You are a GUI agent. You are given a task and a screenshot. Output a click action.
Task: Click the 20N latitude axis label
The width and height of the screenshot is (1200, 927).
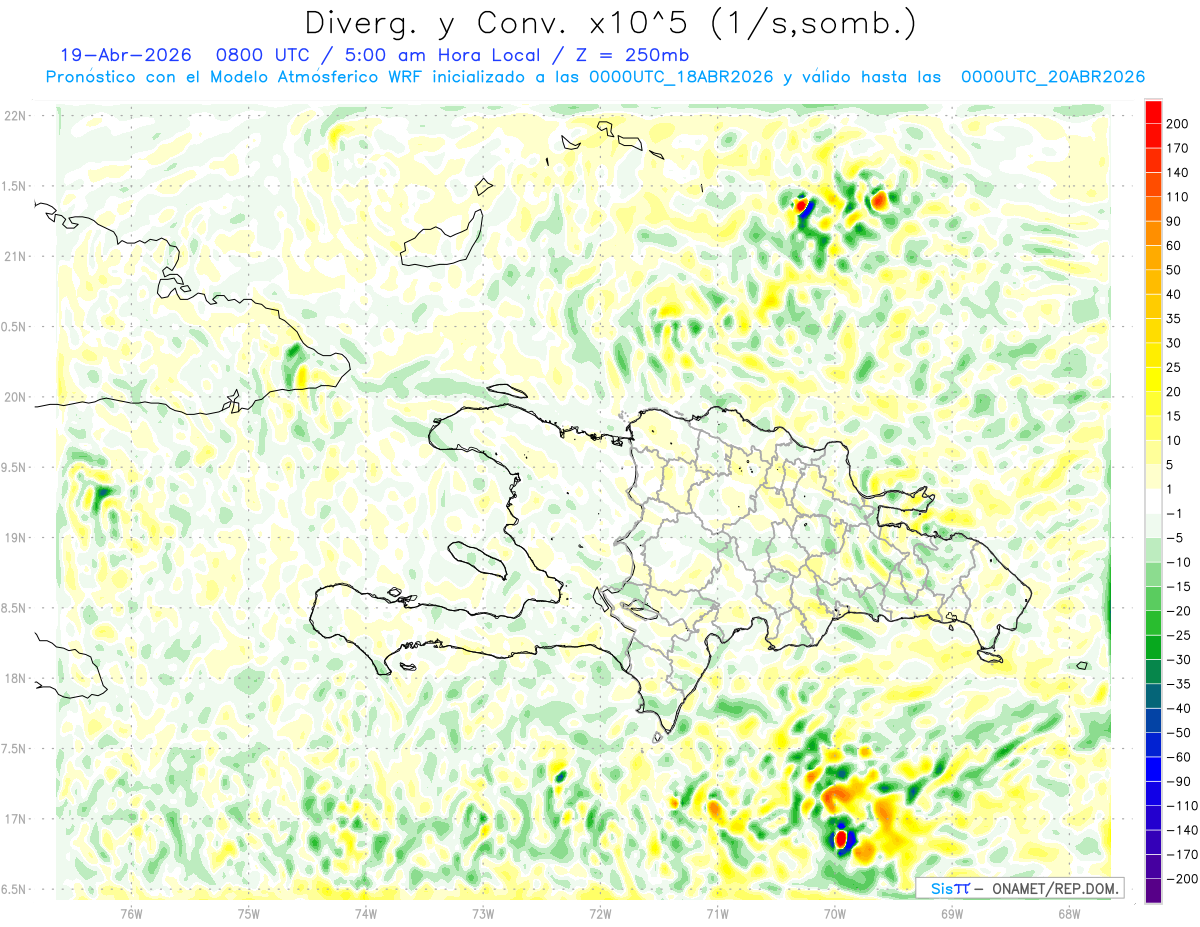tap(14, 397)
